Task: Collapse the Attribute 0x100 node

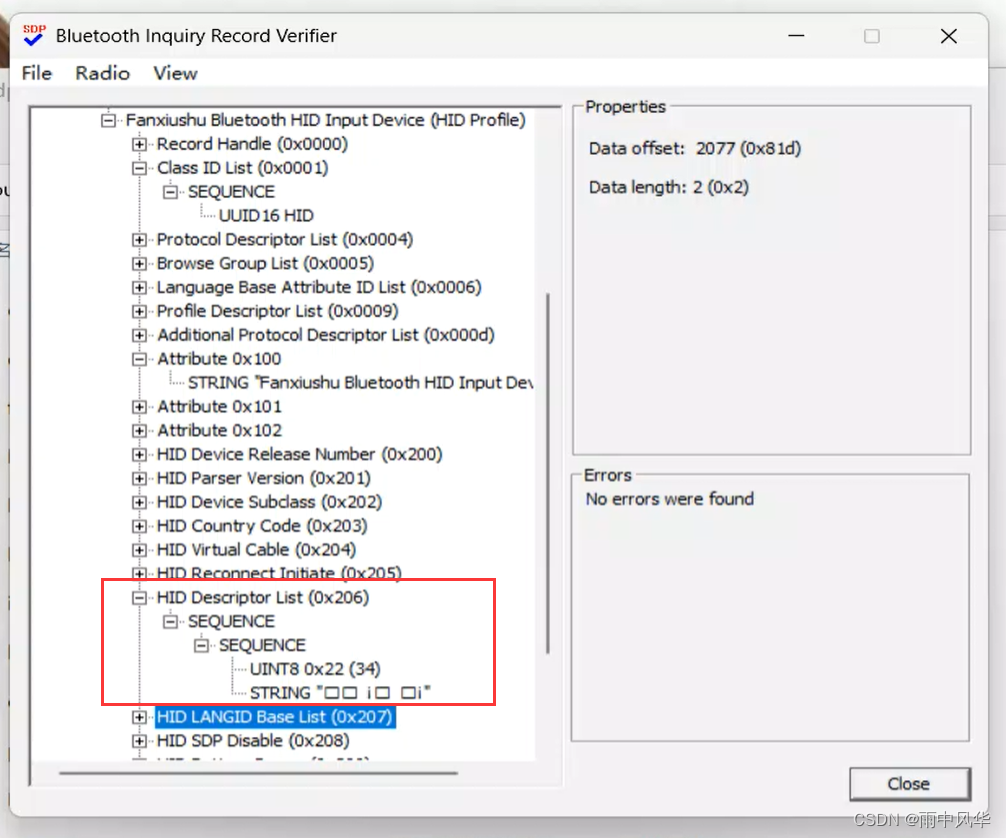Action: (x=139, y=359)
